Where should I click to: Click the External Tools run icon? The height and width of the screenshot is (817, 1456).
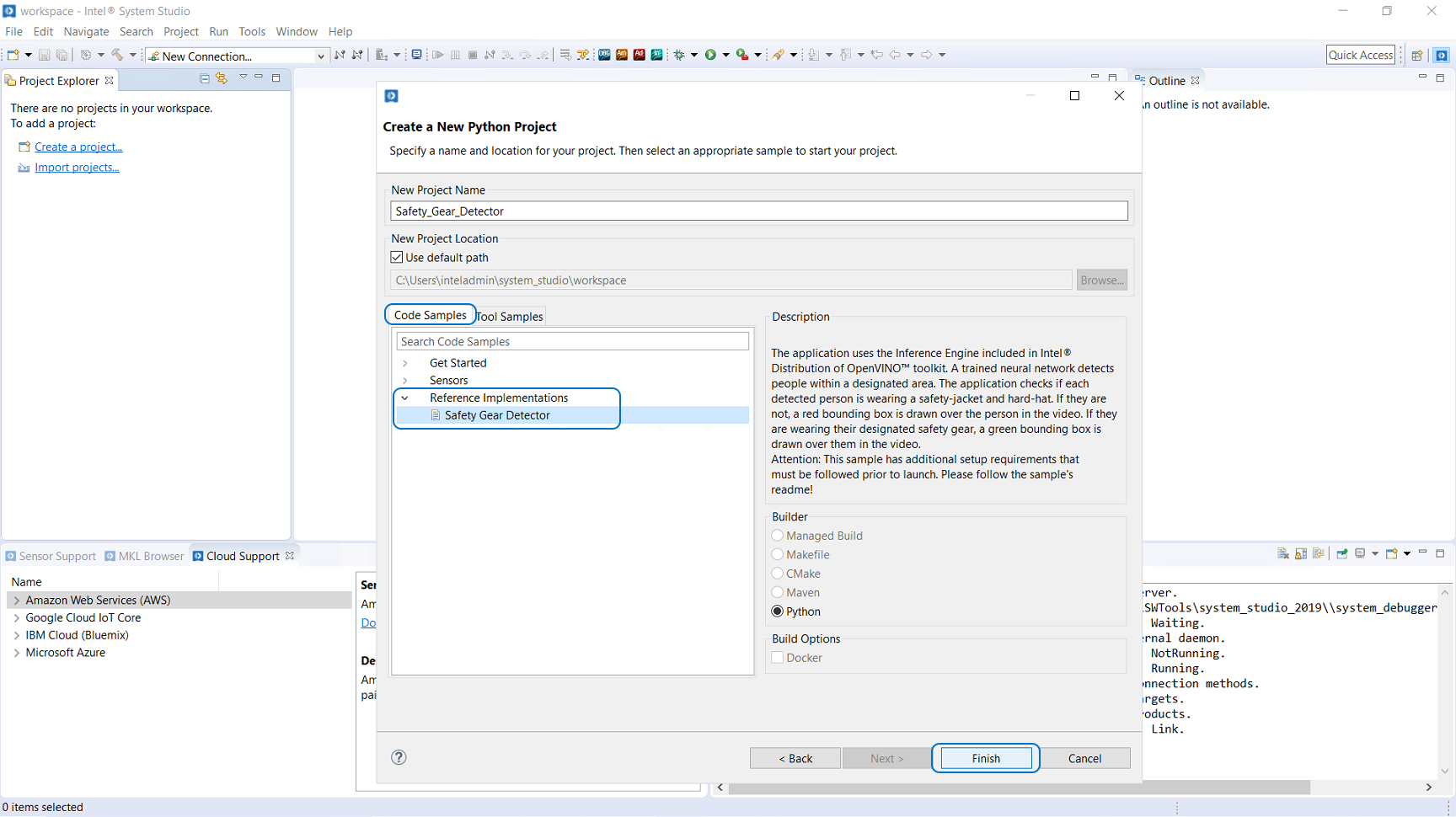(x=742, y=55)
